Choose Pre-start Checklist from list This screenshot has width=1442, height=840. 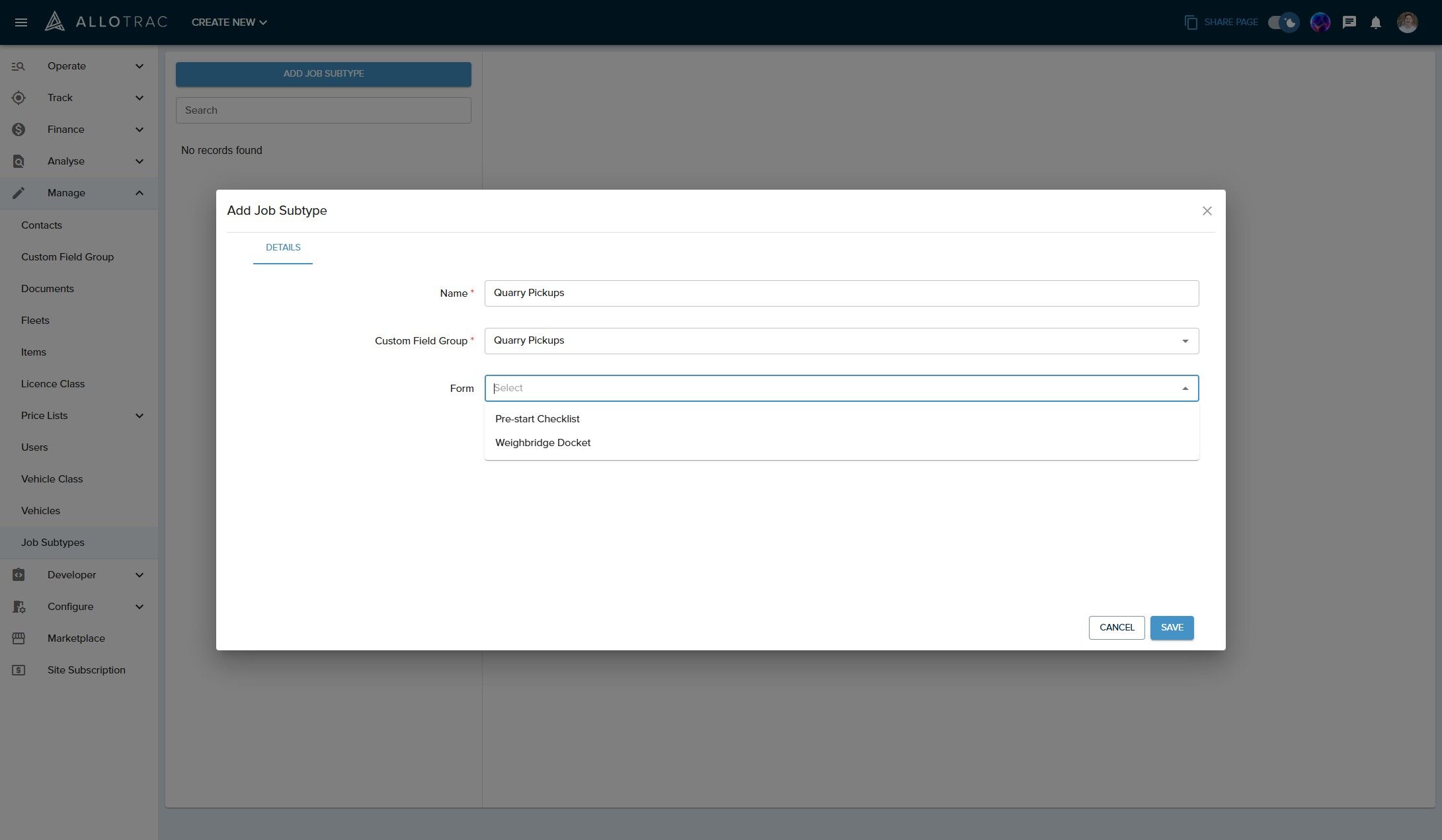click(537, 419)
